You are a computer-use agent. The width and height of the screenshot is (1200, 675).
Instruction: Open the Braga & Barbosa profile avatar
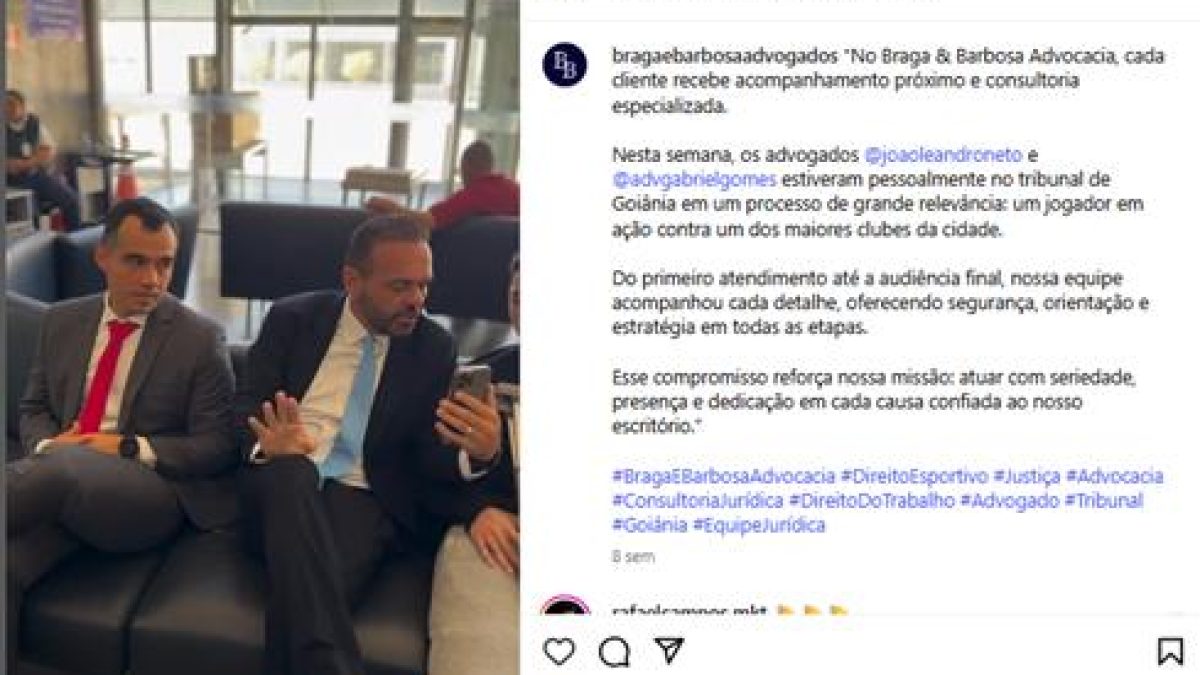[564, 65]
